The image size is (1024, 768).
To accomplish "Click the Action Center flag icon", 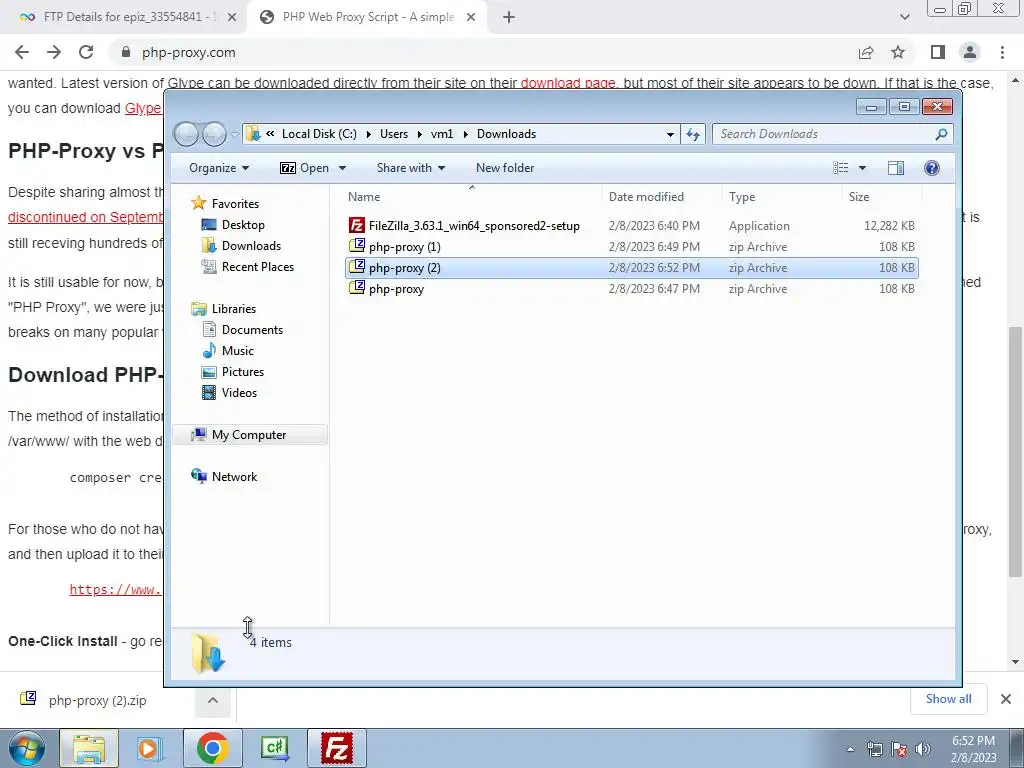I will [x=899, y=749].
